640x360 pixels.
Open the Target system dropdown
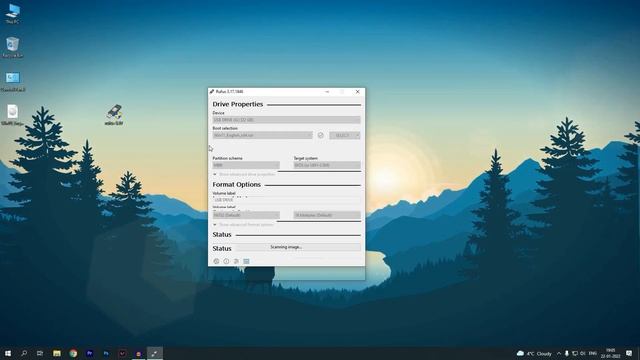coord(327,165)
